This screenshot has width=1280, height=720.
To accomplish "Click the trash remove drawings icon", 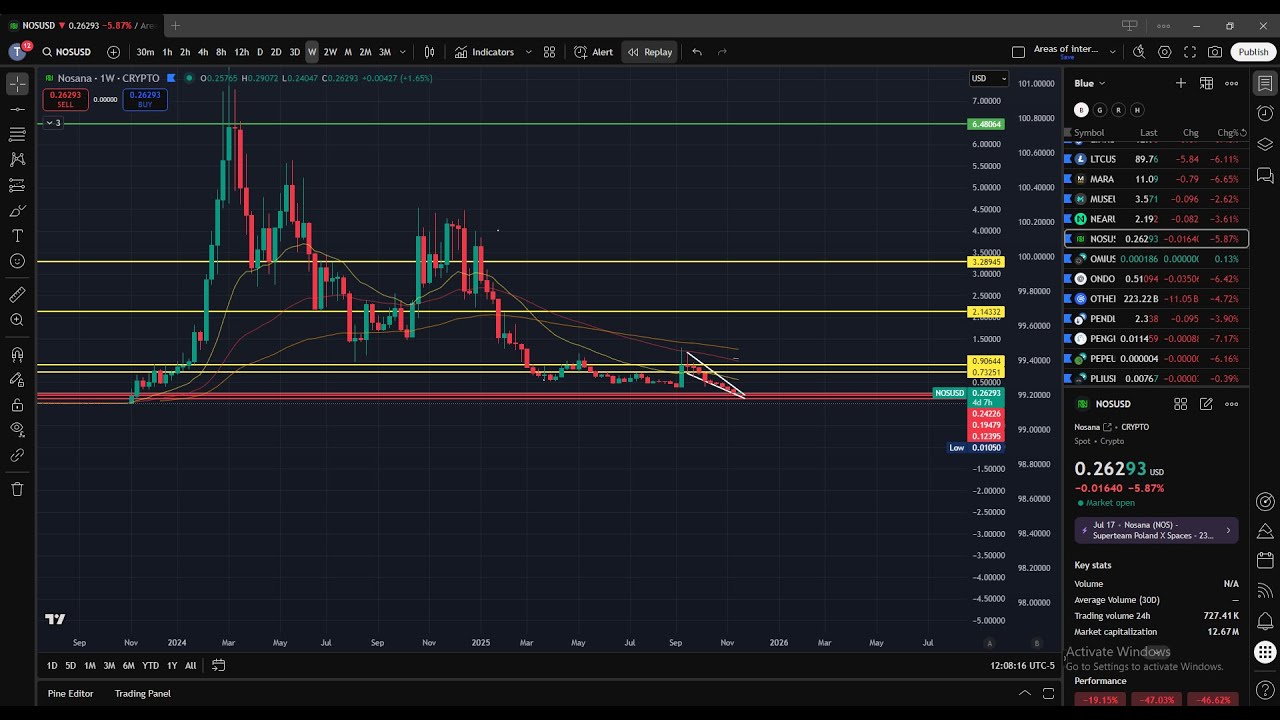I will pos(17,489).
